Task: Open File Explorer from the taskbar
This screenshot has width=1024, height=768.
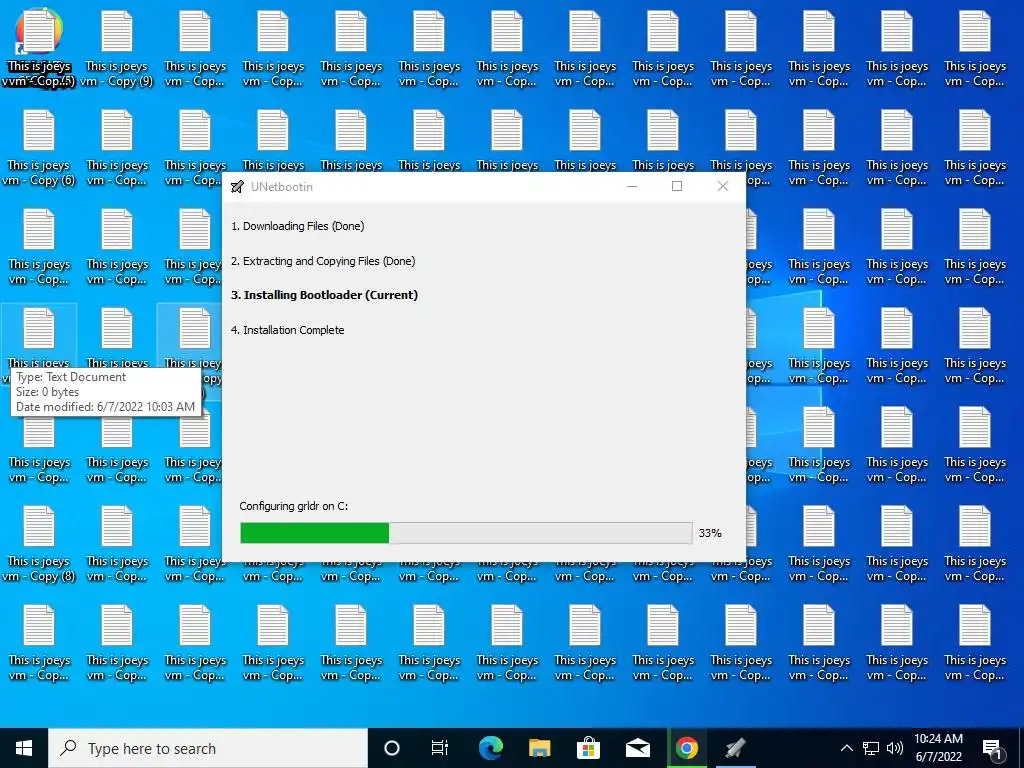Action: click(539, 748)
